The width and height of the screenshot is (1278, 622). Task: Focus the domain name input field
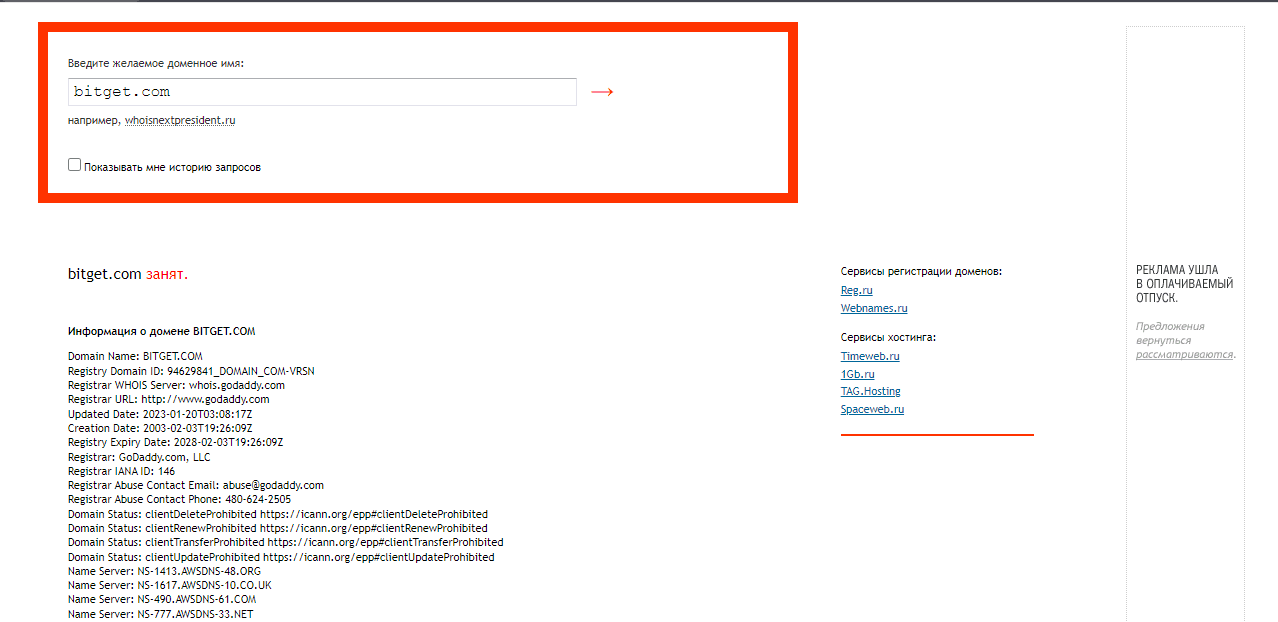[322, 92]
